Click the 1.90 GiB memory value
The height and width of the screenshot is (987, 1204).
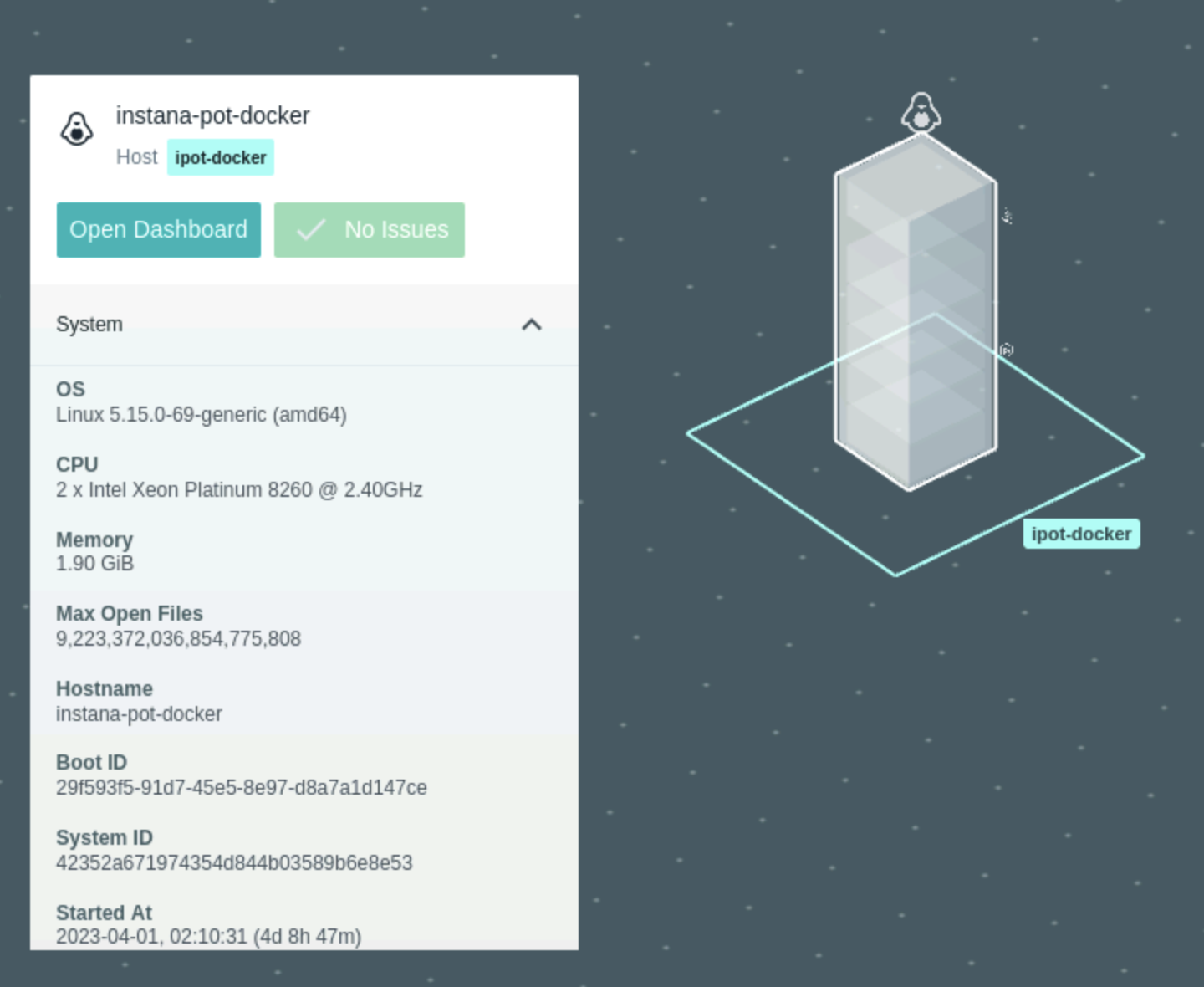pyautogui.click(x=94, y=563)
